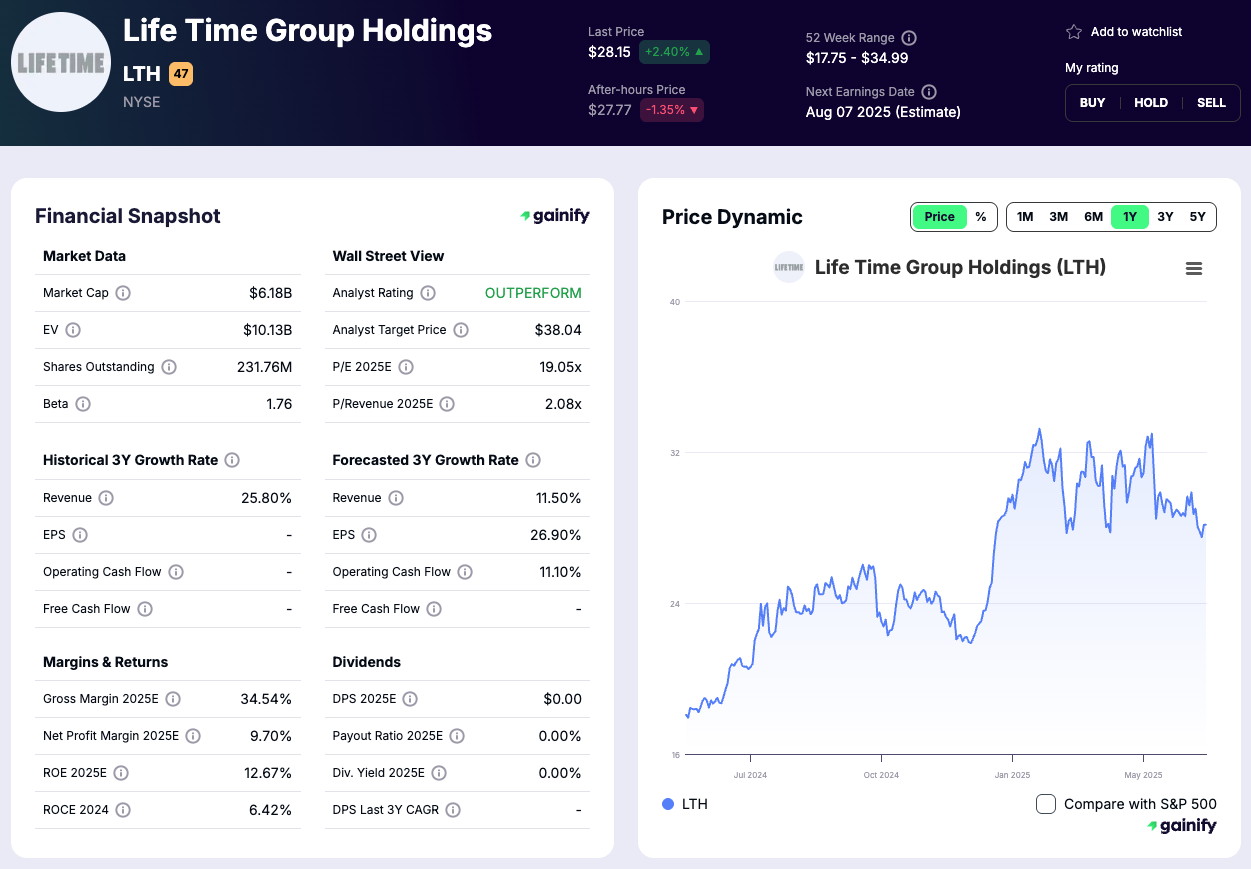Click info icon next to forecasted Operating Cash Flow
This screenshot has width=1251, height=869.
coord(465,572)
